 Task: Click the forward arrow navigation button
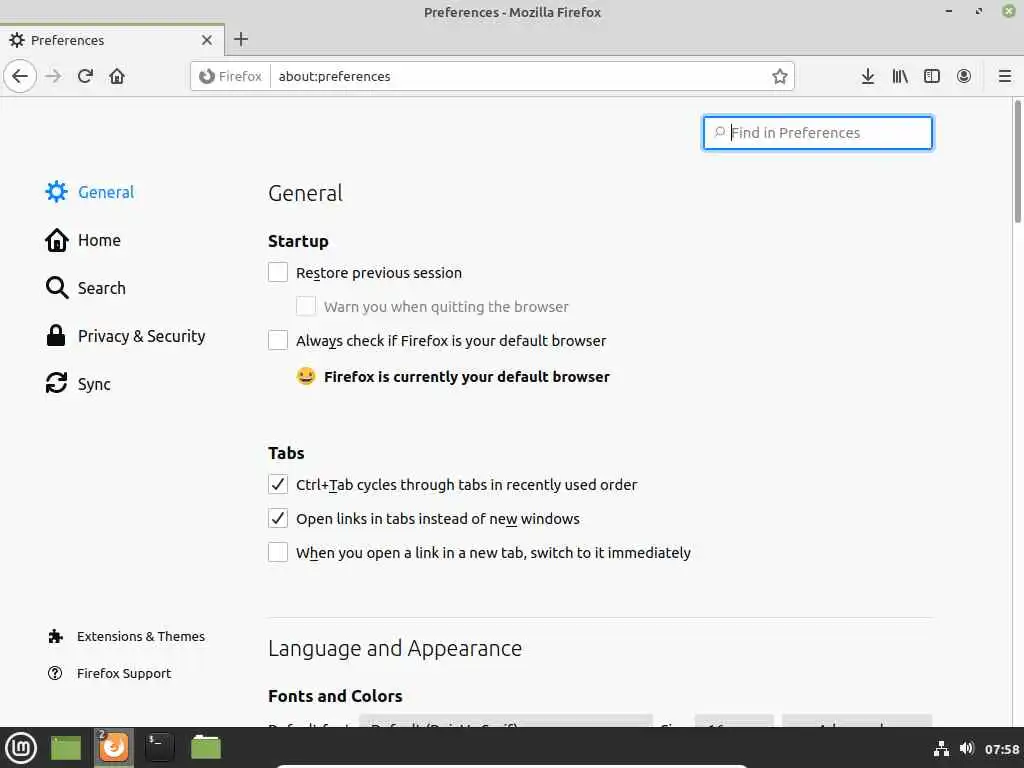point(53,76)
